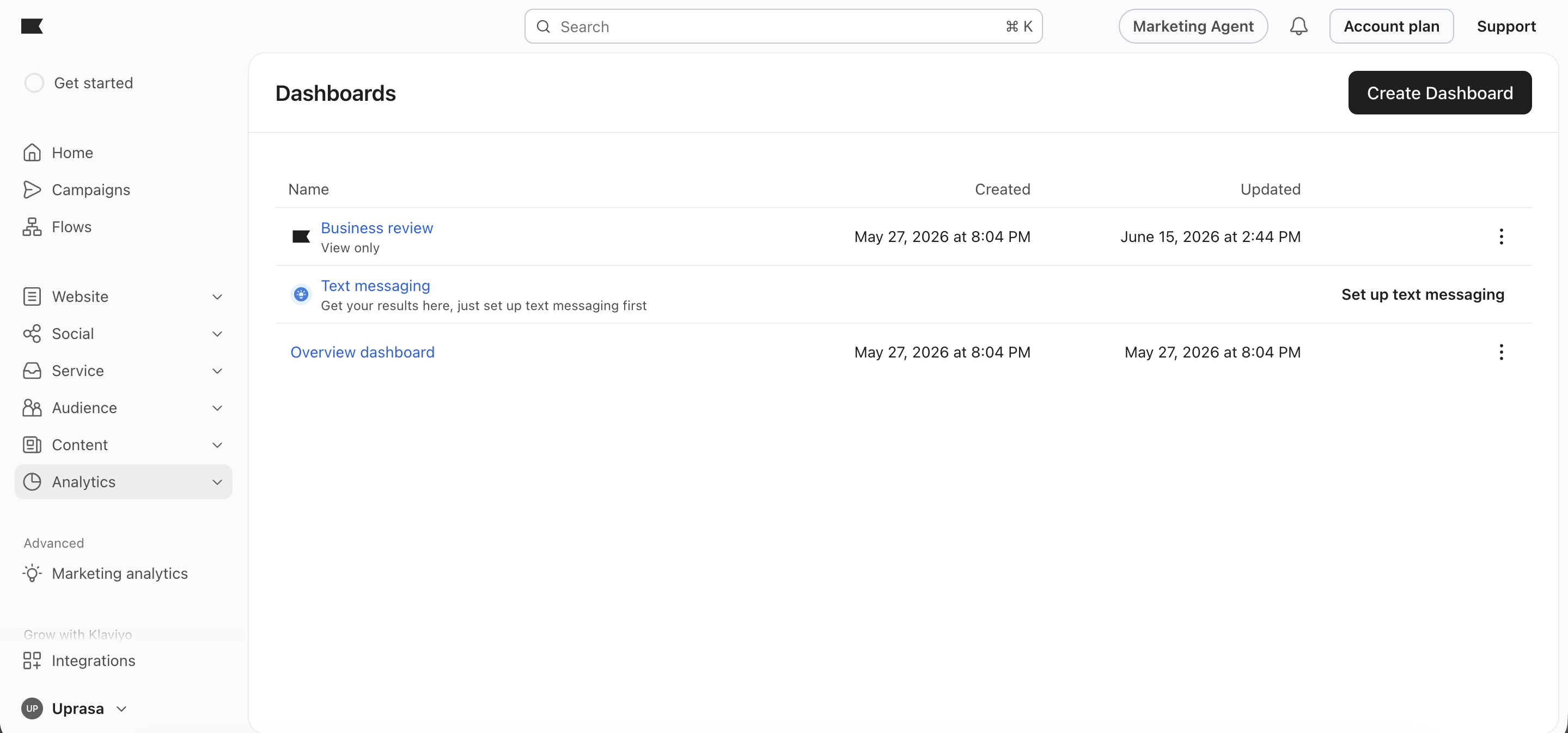Click the search magnifier icon
Viewport: 1568px width, 733px height.
[x=543, y=27]
